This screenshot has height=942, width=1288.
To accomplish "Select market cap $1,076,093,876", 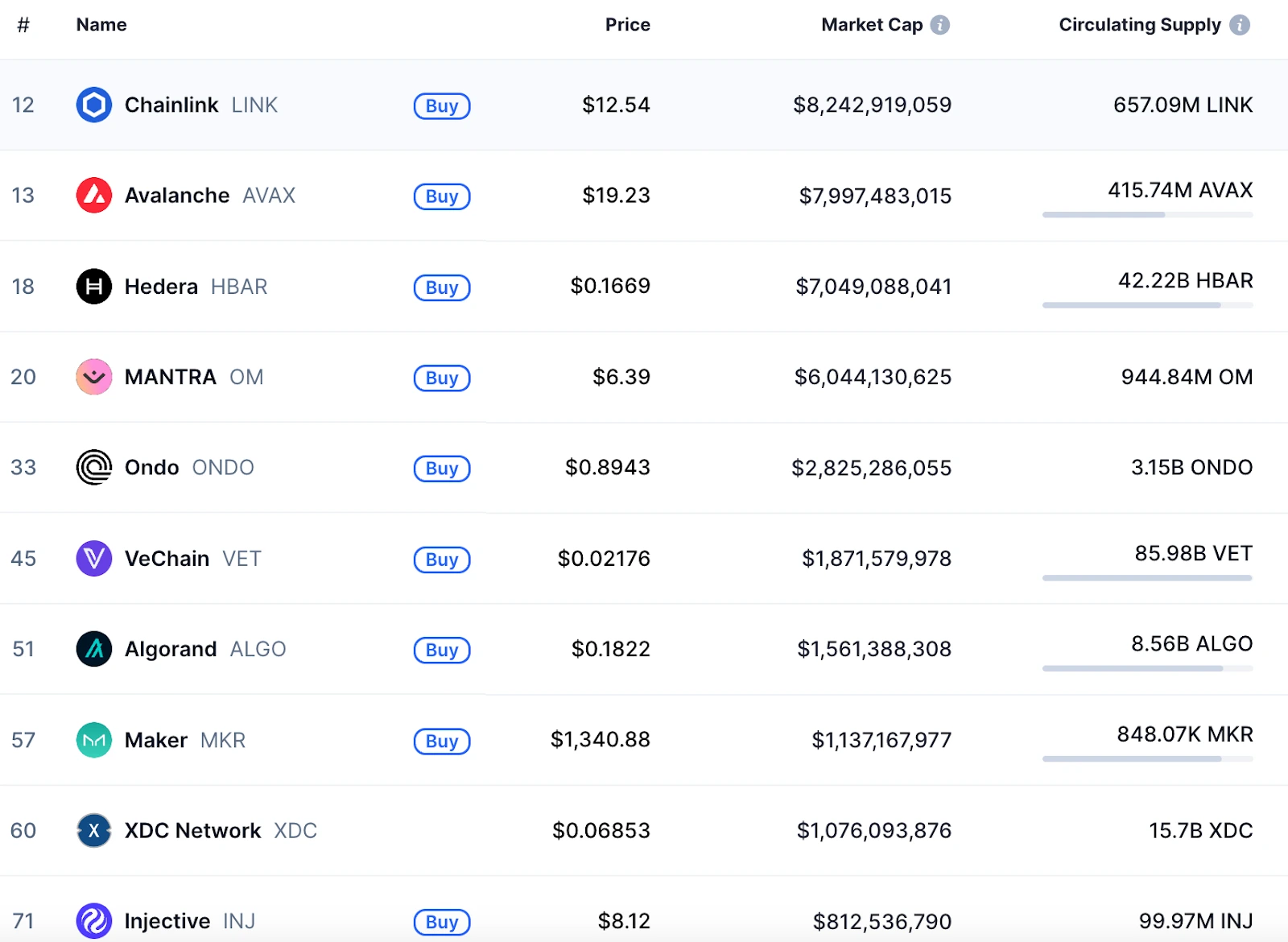I will click(874, 830).
